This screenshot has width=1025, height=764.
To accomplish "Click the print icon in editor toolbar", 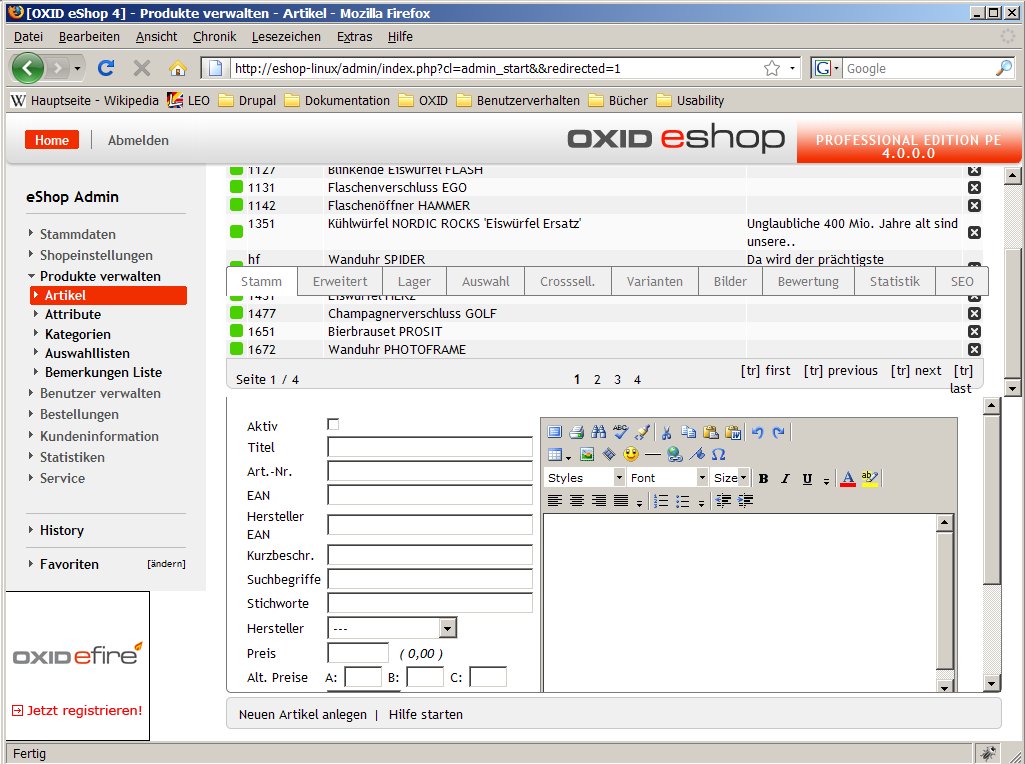I will click(x=576, y=432).
